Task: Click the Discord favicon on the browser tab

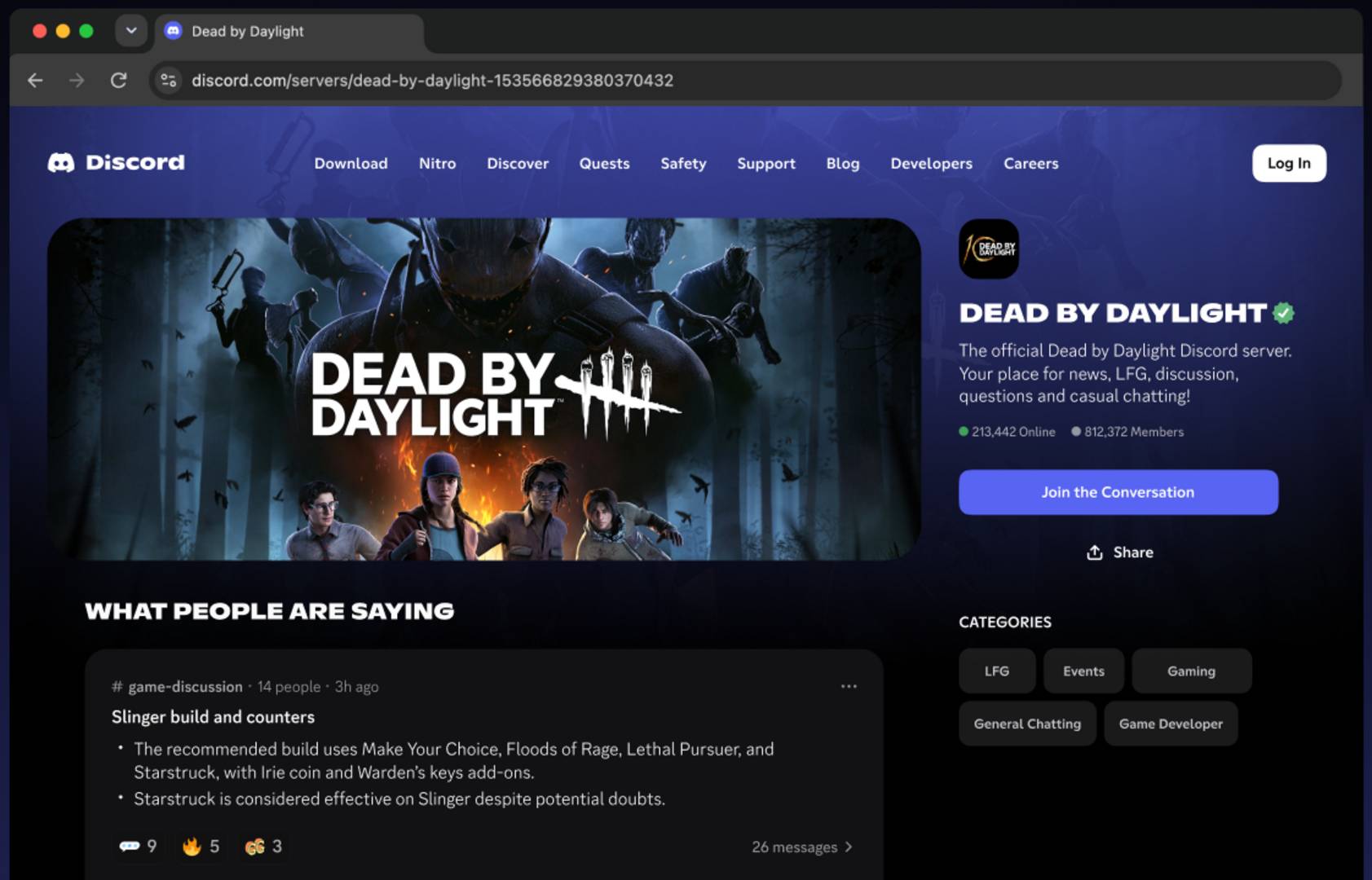Action: (x=173, y=31)
